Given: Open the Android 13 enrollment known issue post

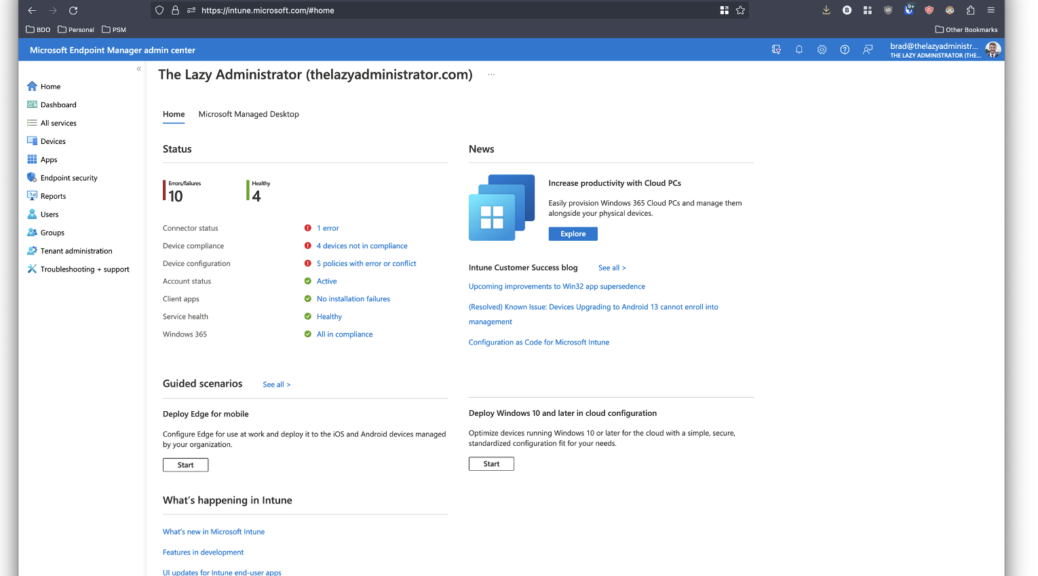Looking at the screenshot, I should (x=593, y=314).
